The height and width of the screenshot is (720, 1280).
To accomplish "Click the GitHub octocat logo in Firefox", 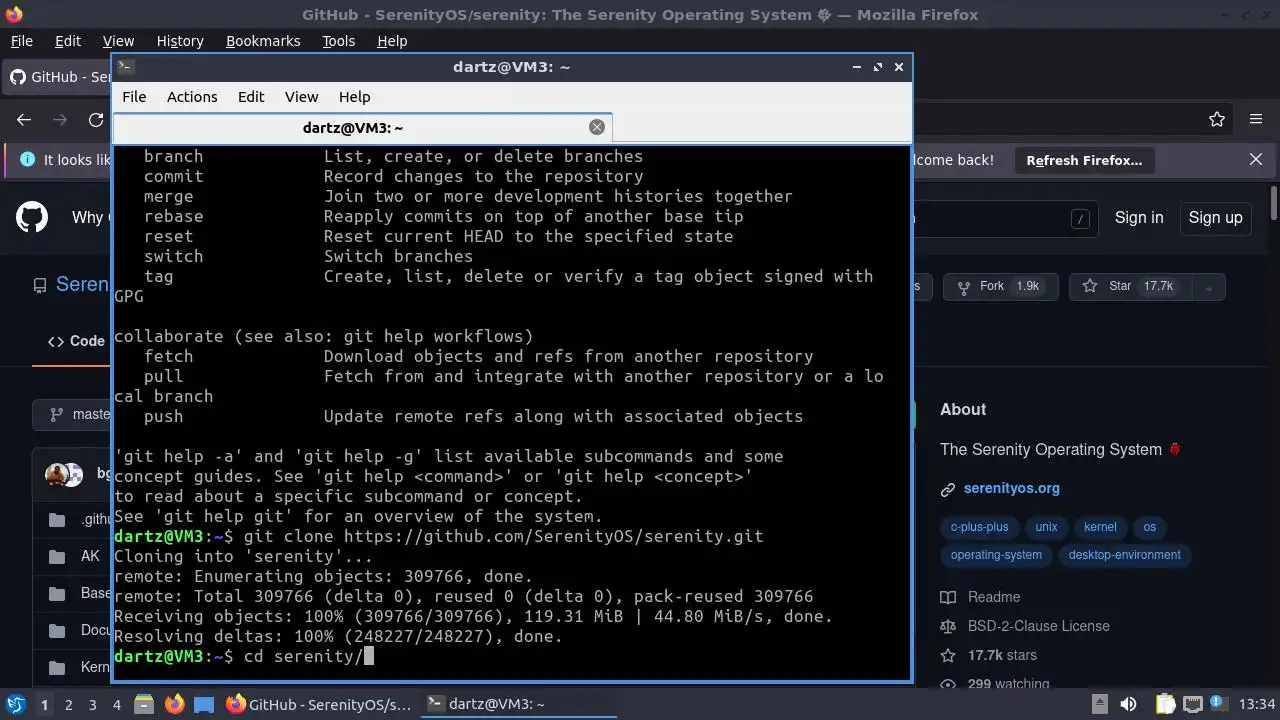I will pyautogui.click(x=32, y=217).
